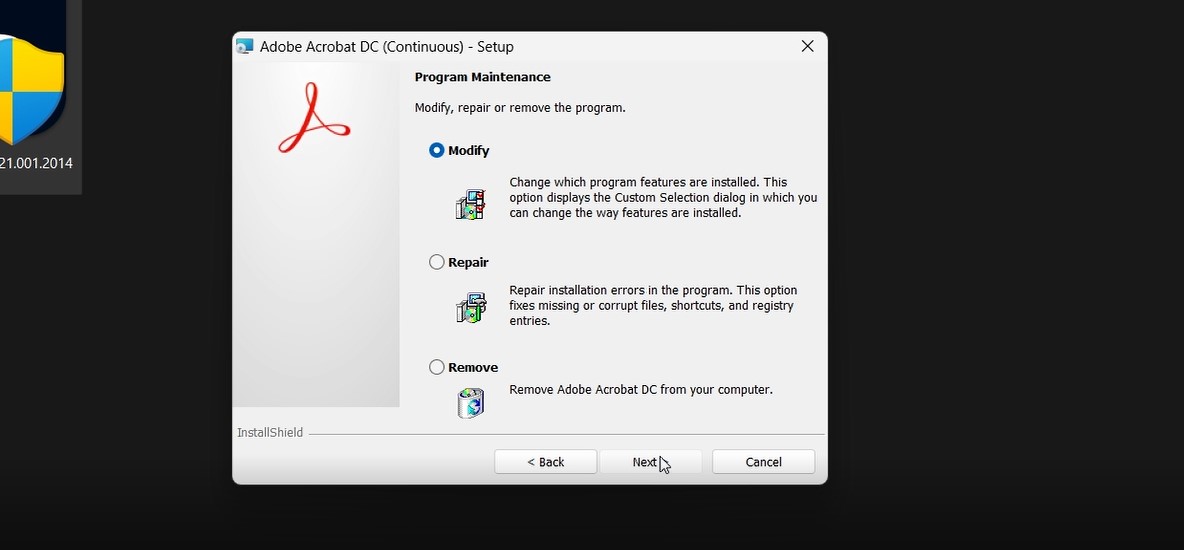Click the InstallShield label
This screenshot has width=1184, height=550.
click(270, 433)
